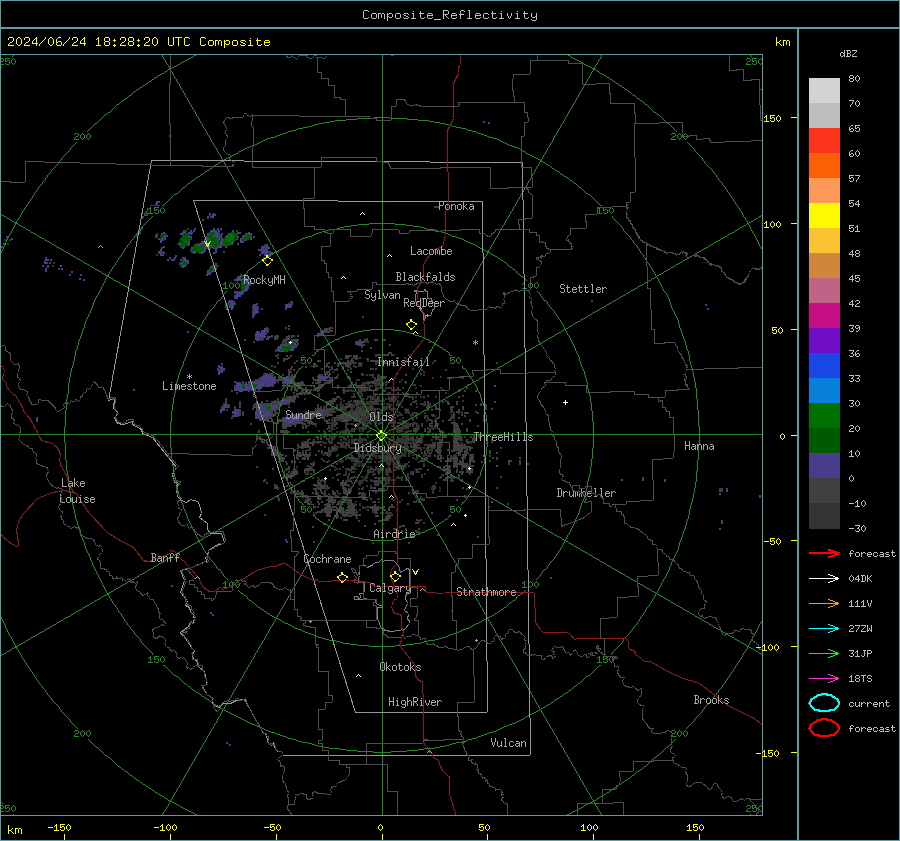Click the red forecast arrow in legend
Image resolution: width=900 pixels, height=841 pixels.
[824, 553]
